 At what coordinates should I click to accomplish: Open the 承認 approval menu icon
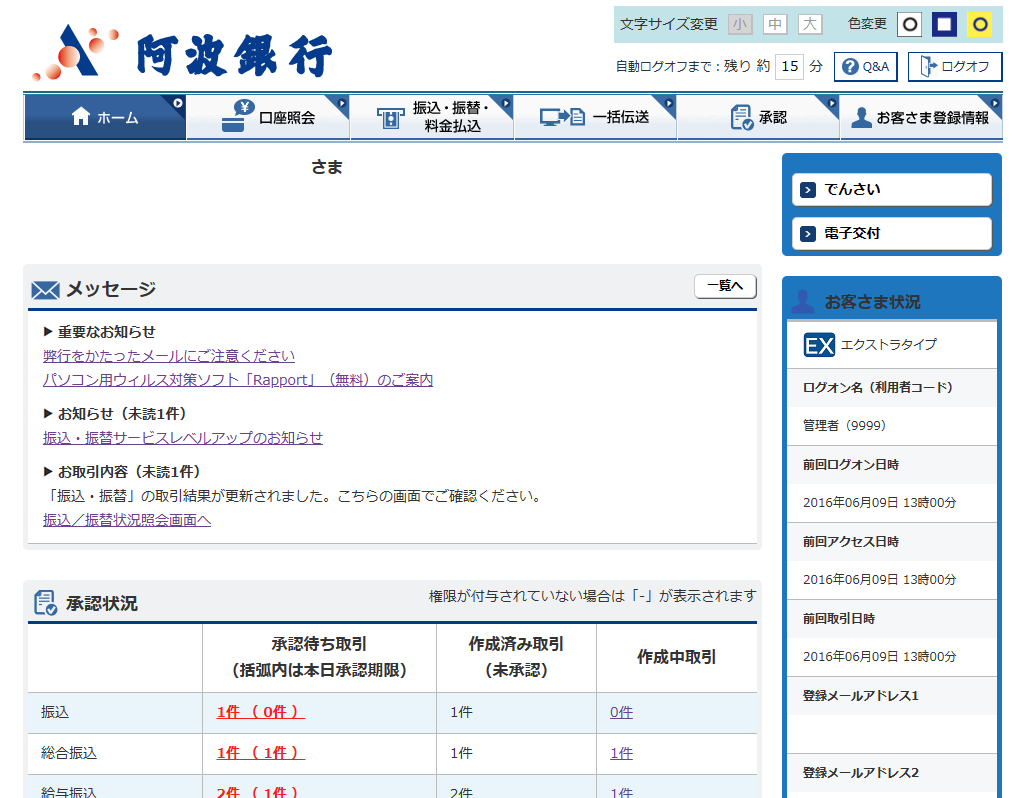tap(741, 117)
